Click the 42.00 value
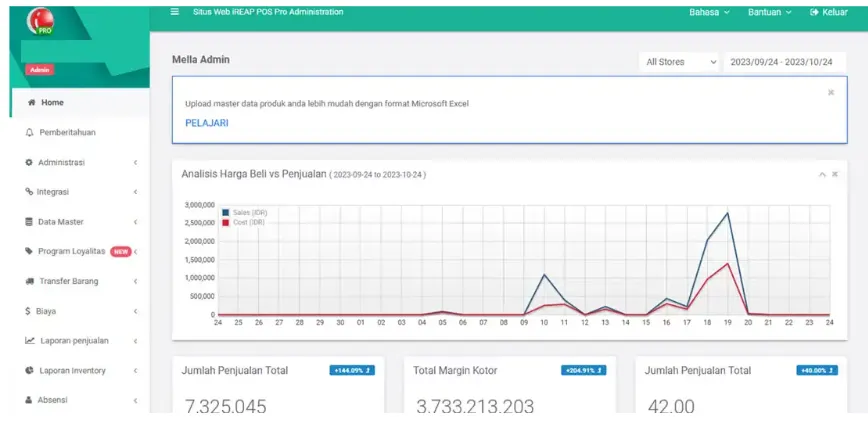Image resolution: width=868 pixels, height=435 pixels. (671, 406)
